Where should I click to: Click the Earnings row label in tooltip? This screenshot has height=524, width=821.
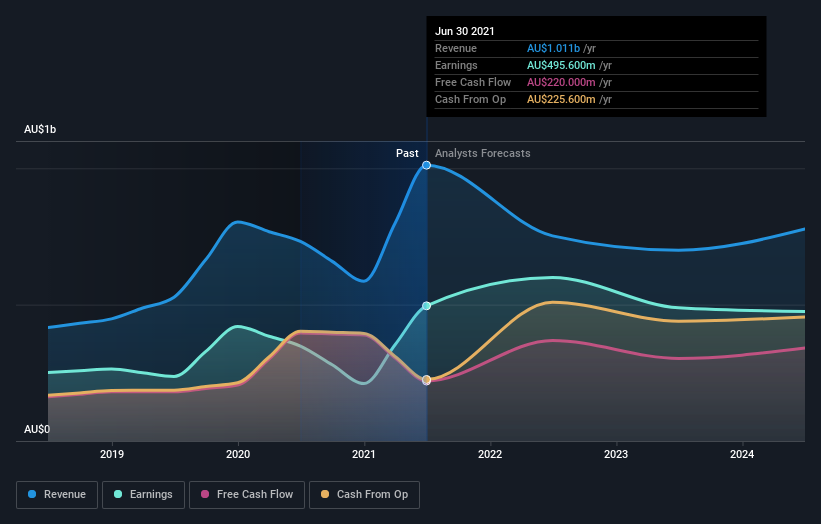(x=456, y=65)
